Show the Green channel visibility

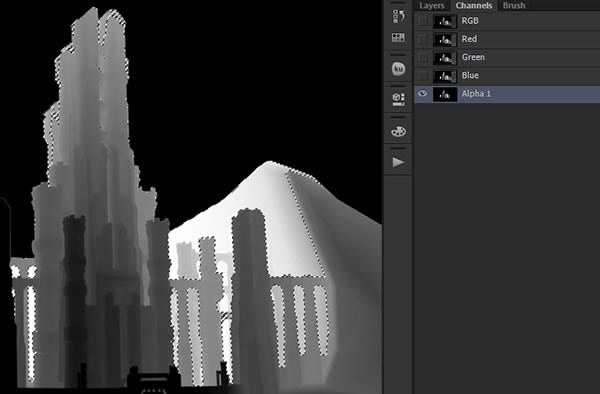[422, 57]
